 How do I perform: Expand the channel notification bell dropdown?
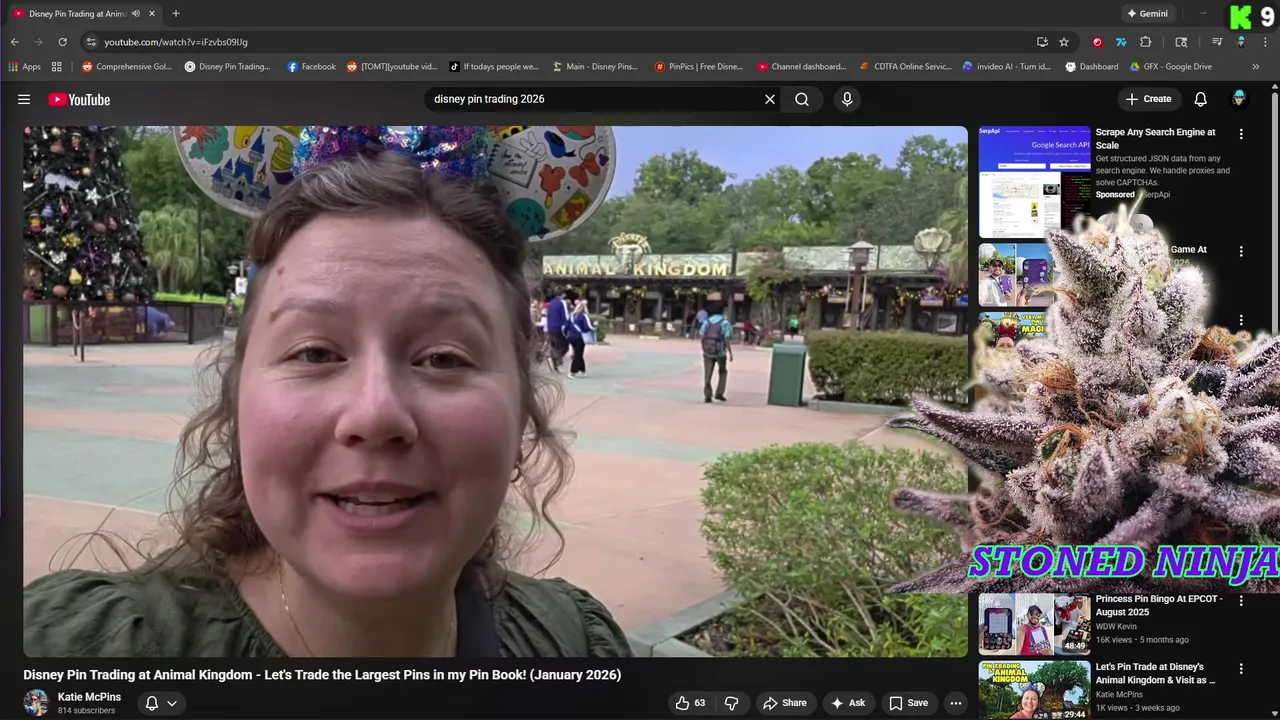[x=161, y=703]
